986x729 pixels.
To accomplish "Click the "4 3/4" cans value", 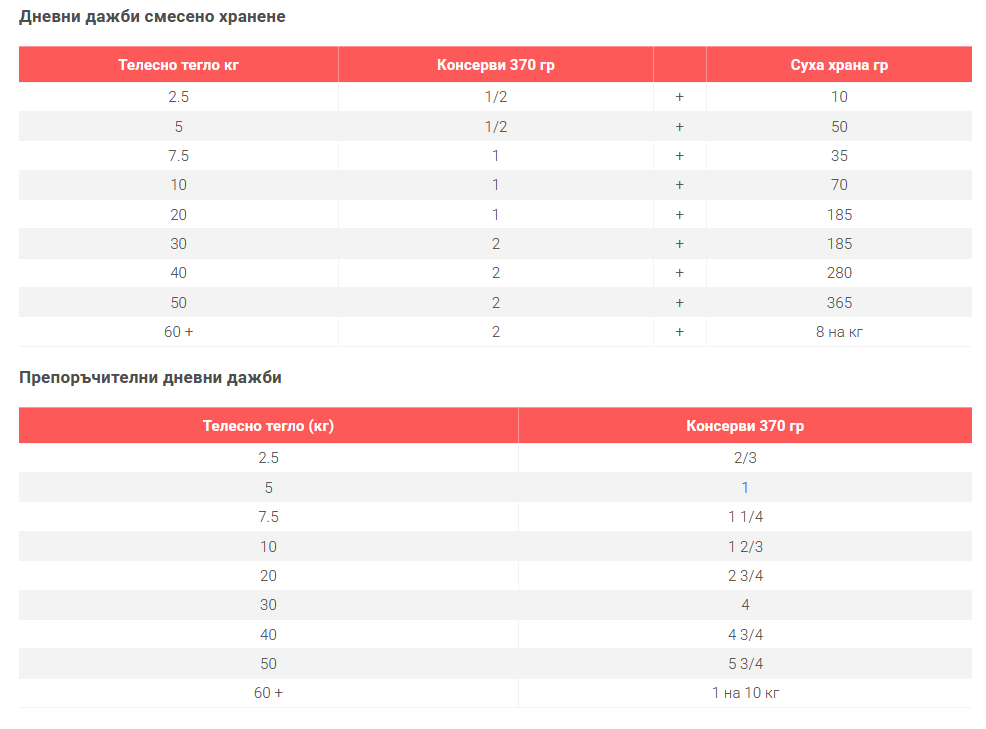I will coord(745,635).
